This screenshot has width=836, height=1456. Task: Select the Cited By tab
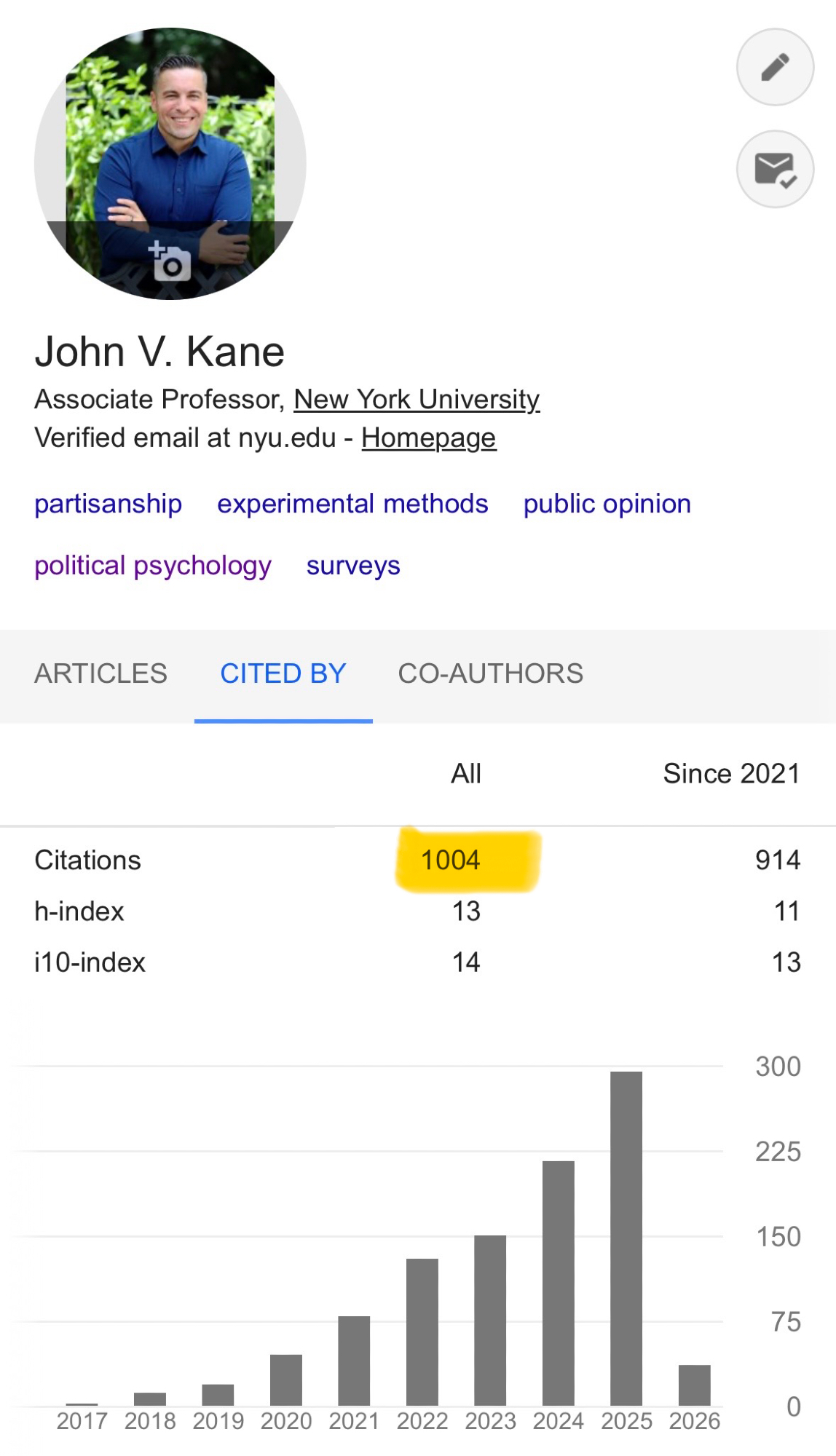[x=283, y=674]
